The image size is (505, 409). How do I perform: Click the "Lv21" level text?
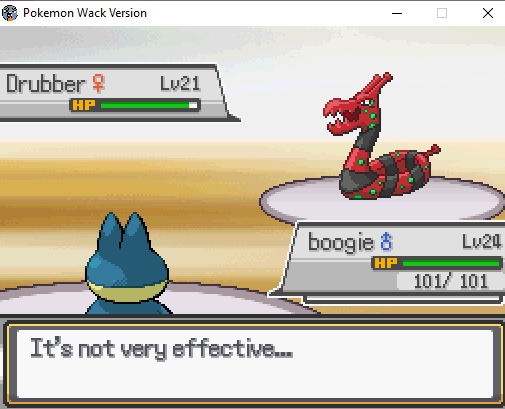pyautogui.click(x=180, y=84)
